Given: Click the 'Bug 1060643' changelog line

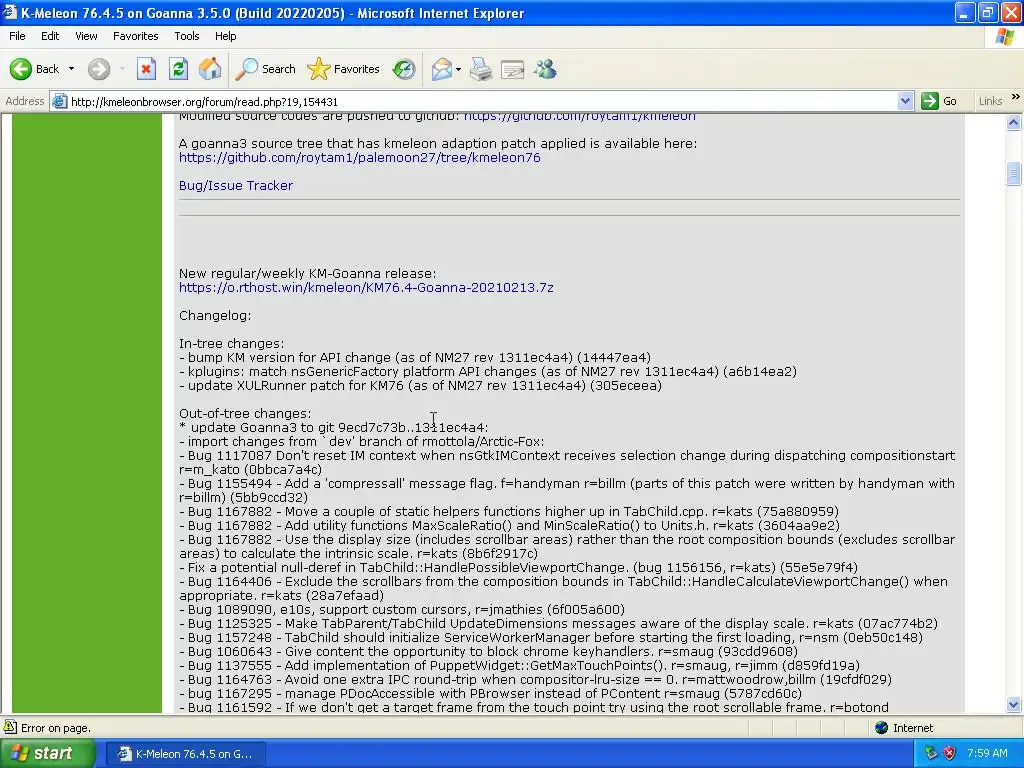Looking at the screenshot, I should click(488, 651).
